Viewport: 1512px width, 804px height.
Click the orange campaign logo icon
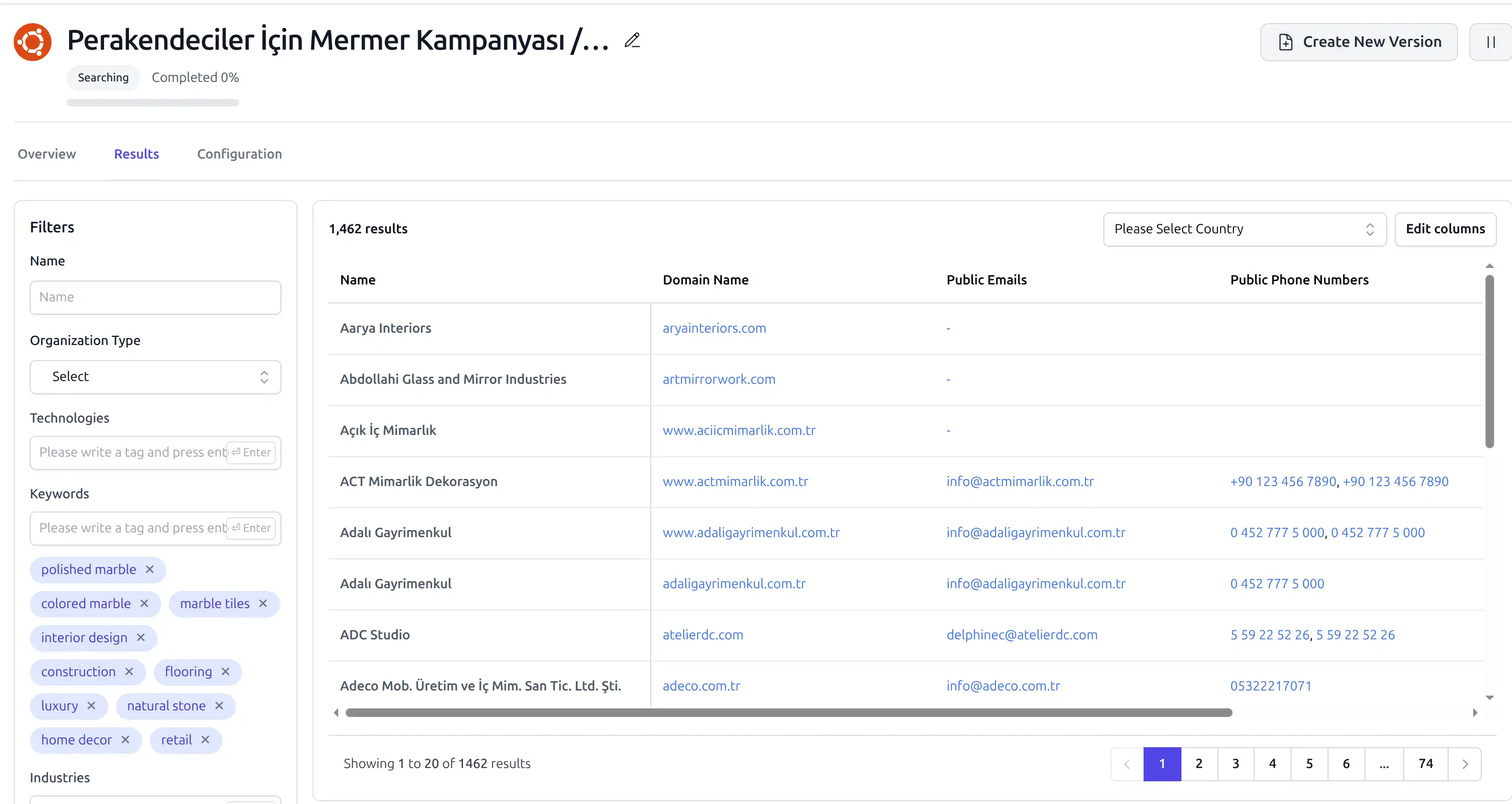coord(33,42)
